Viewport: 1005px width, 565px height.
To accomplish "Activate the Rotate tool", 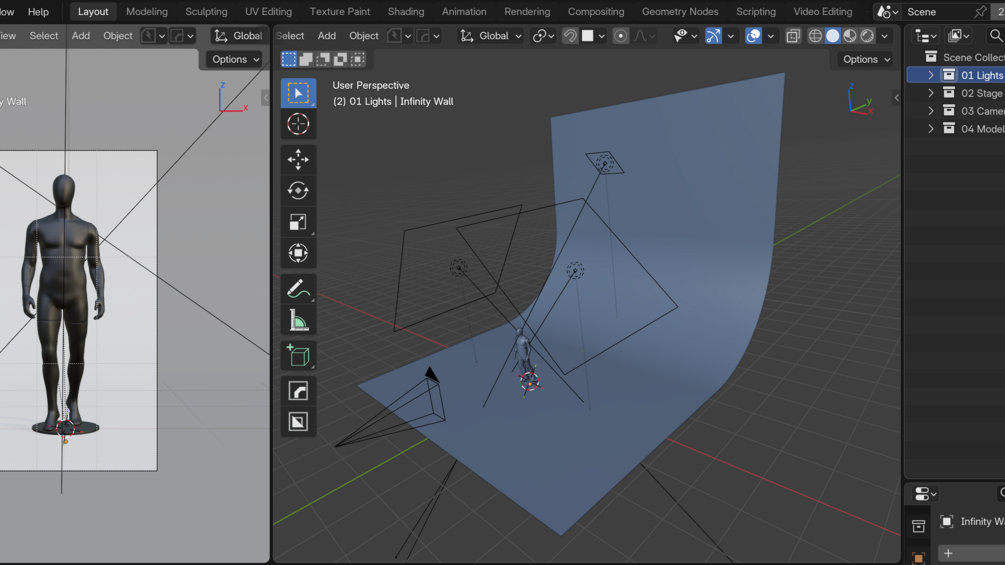I will [298, 191].
